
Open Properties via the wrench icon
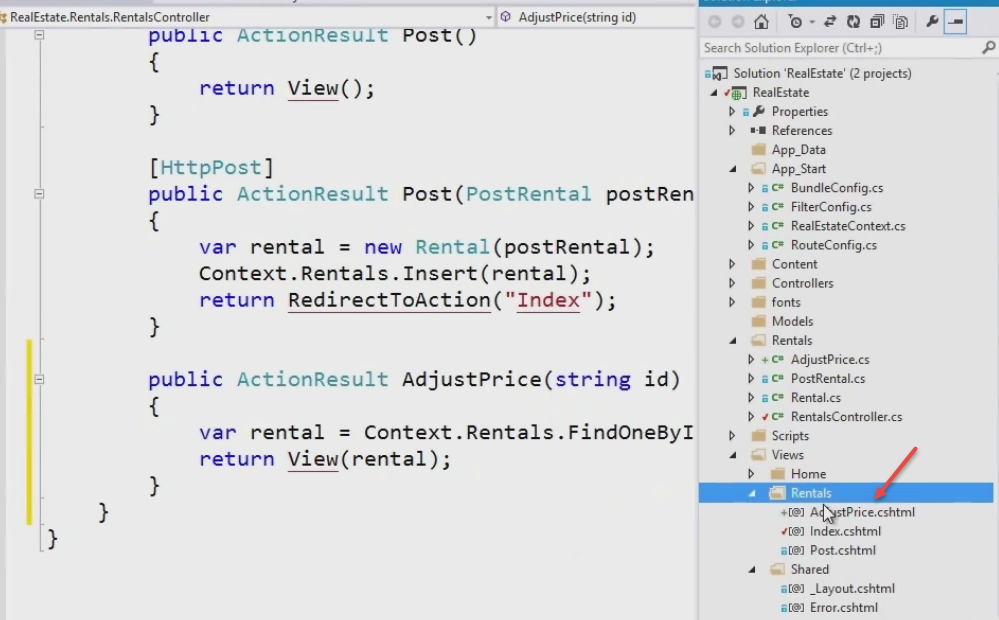click(x=932, y=22)
